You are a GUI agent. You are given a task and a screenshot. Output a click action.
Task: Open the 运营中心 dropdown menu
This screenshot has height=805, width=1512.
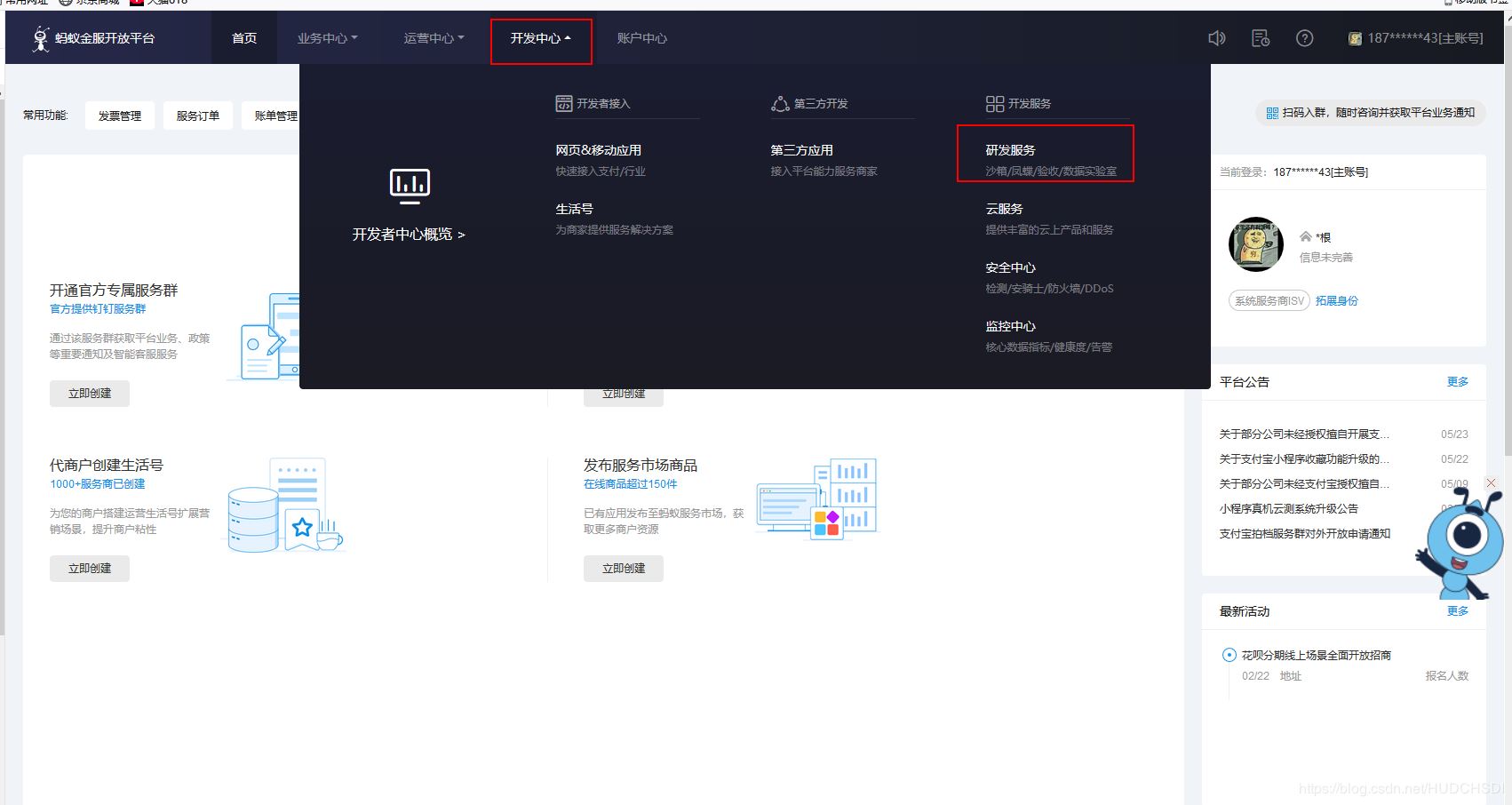coord(432,38)
